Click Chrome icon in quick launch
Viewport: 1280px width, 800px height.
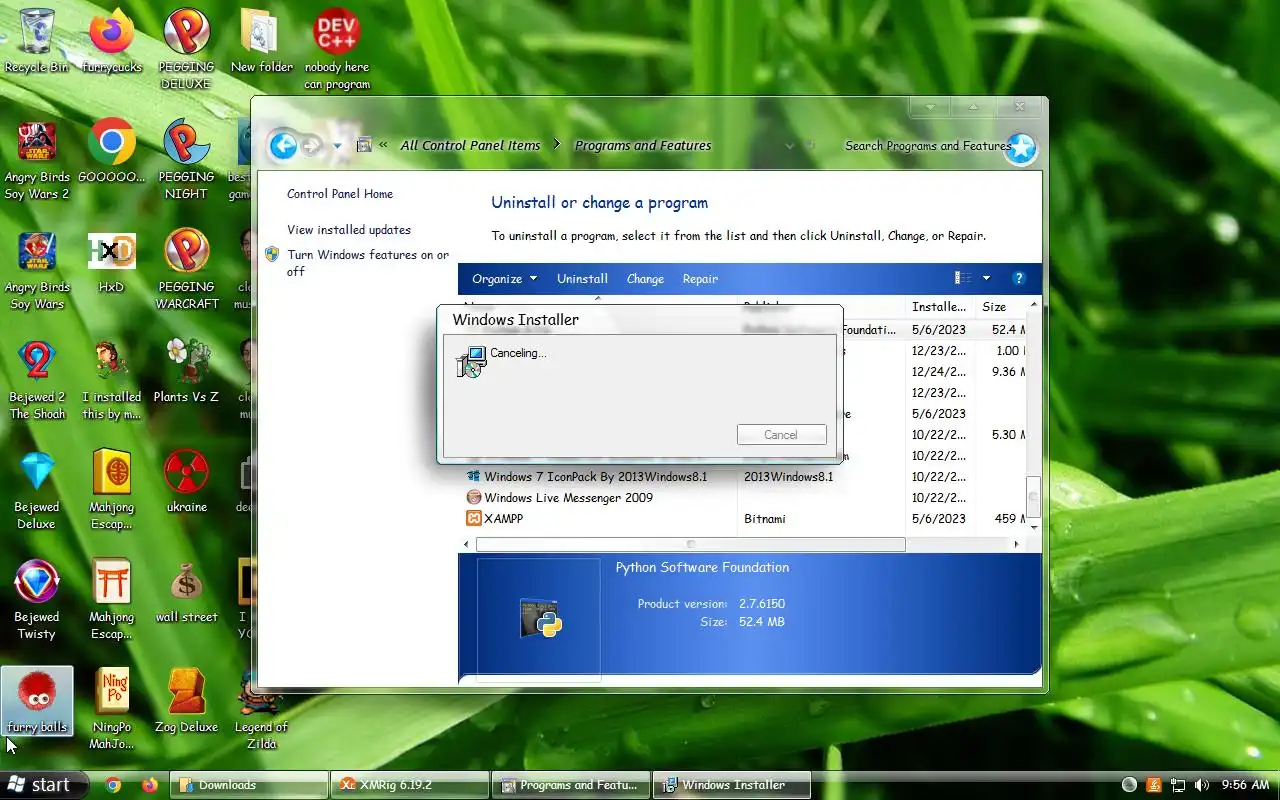[x=113, y=785]
